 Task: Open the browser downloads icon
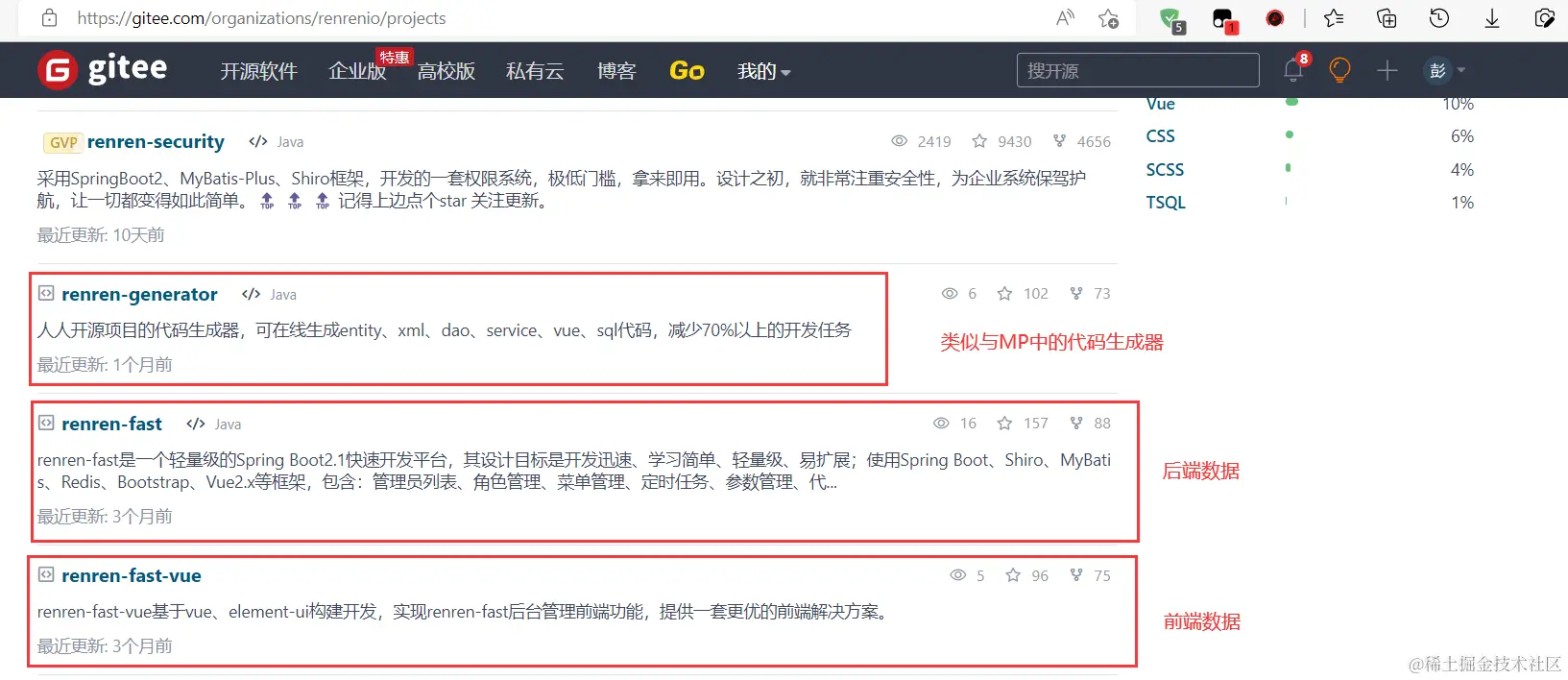[1492, 17]
